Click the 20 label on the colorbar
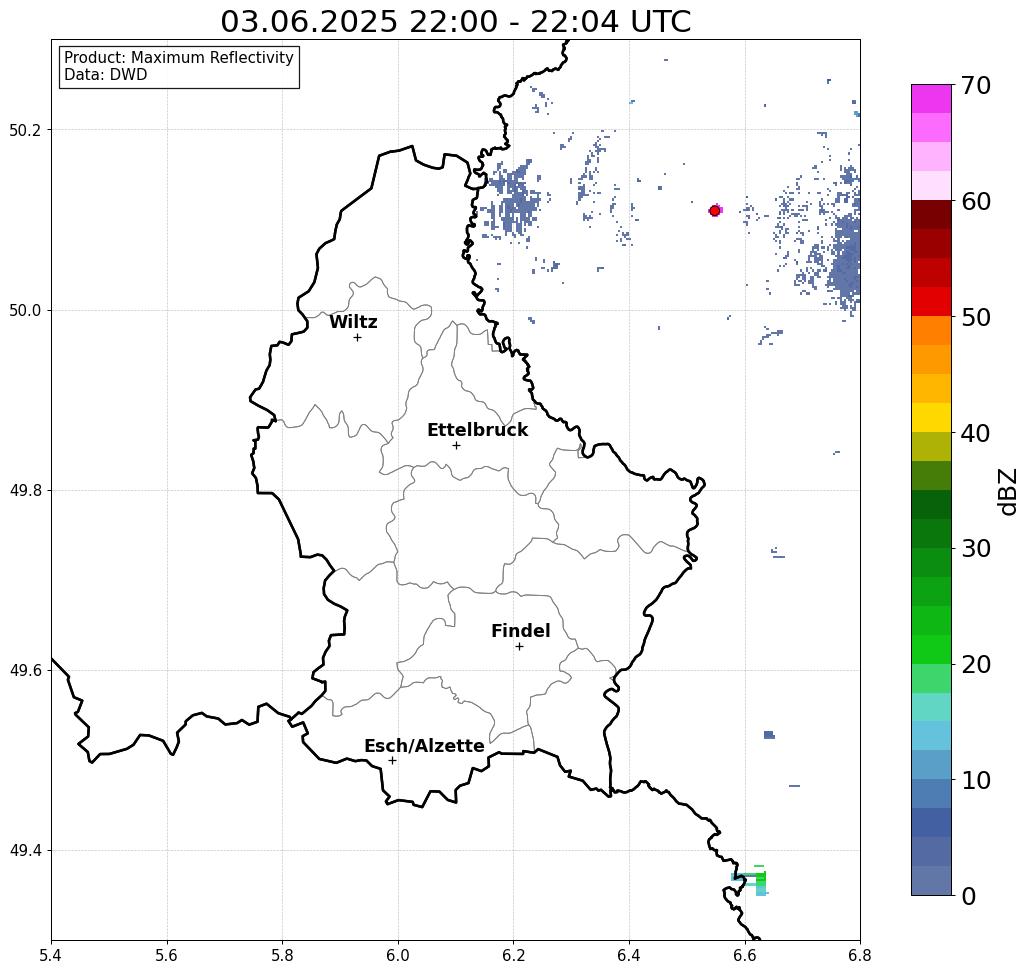The height and width of the screenshot is (973, 1029). point(975,665)
